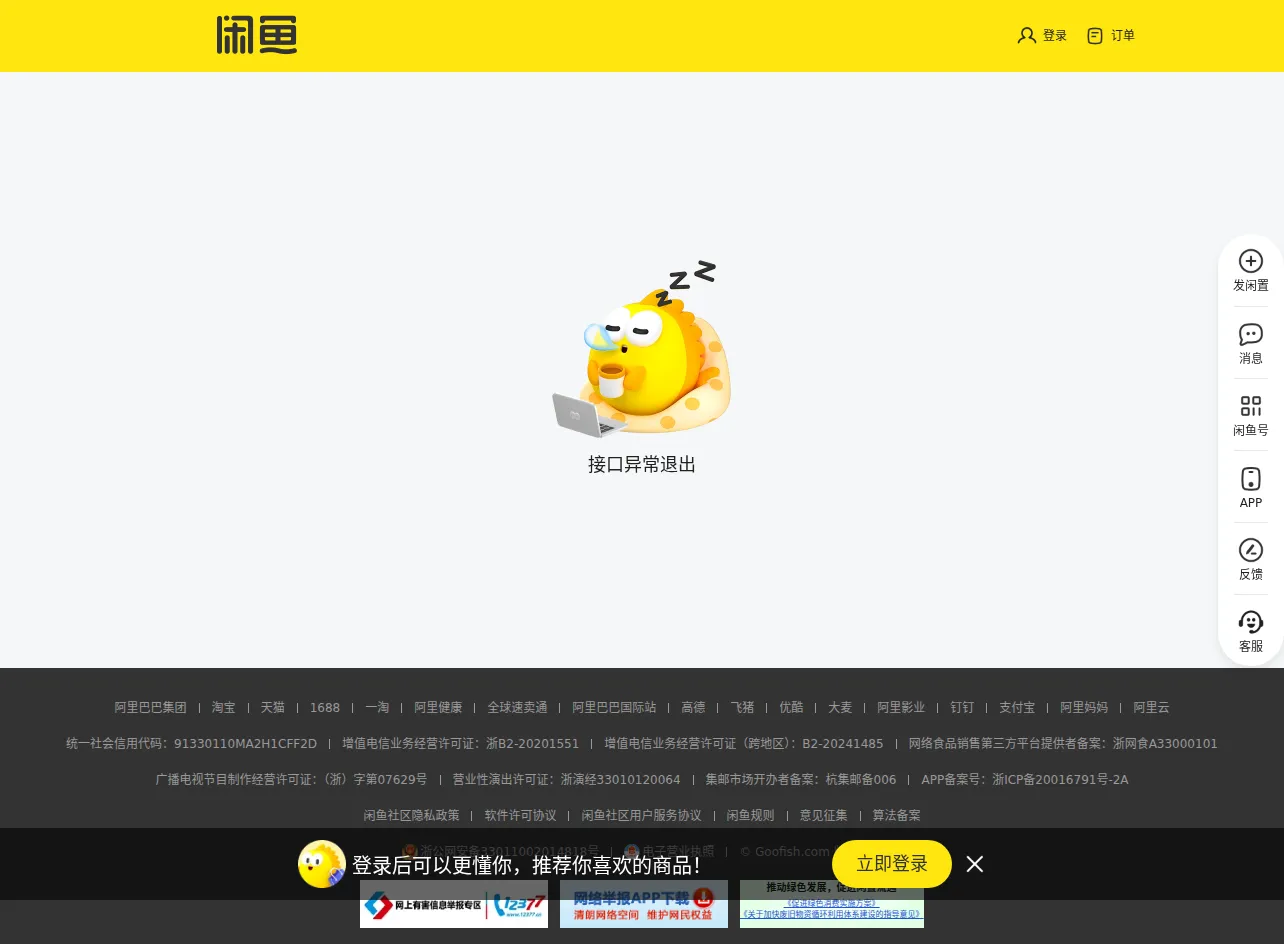
Task: Open the 飞猪 footer link
Action: click(742, 707)
